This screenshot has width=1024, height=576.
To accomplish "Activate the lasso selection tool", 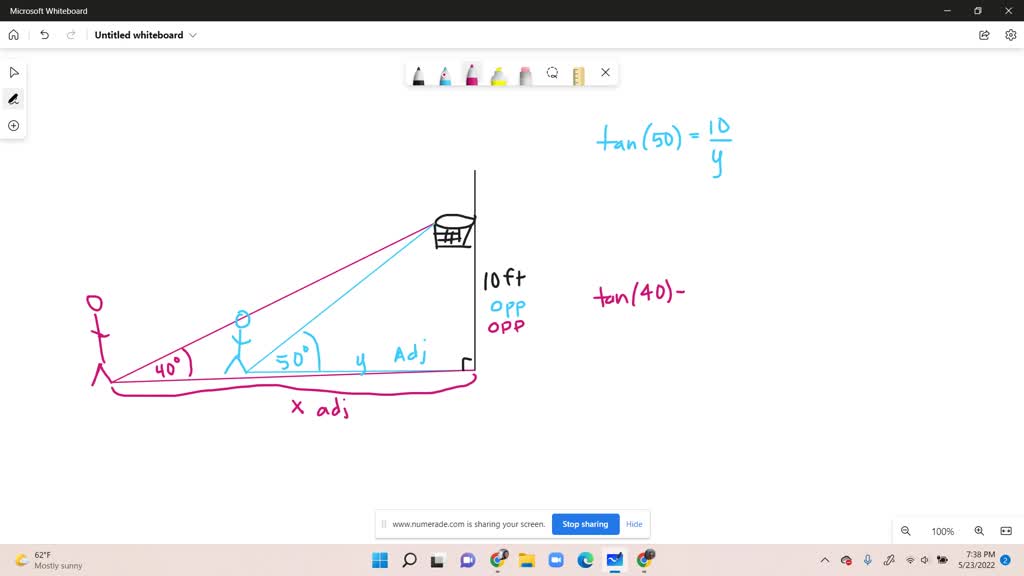I will pyautogui.click(x=552, y=73).
